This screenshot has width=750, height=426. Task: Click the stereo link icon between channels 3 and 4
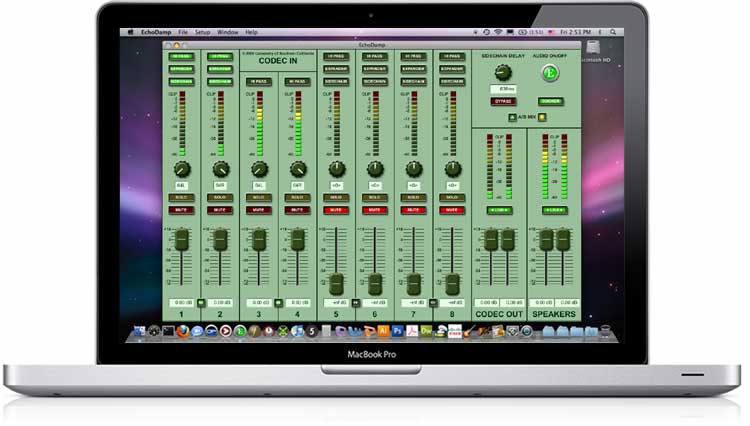[x=278, y=303]
